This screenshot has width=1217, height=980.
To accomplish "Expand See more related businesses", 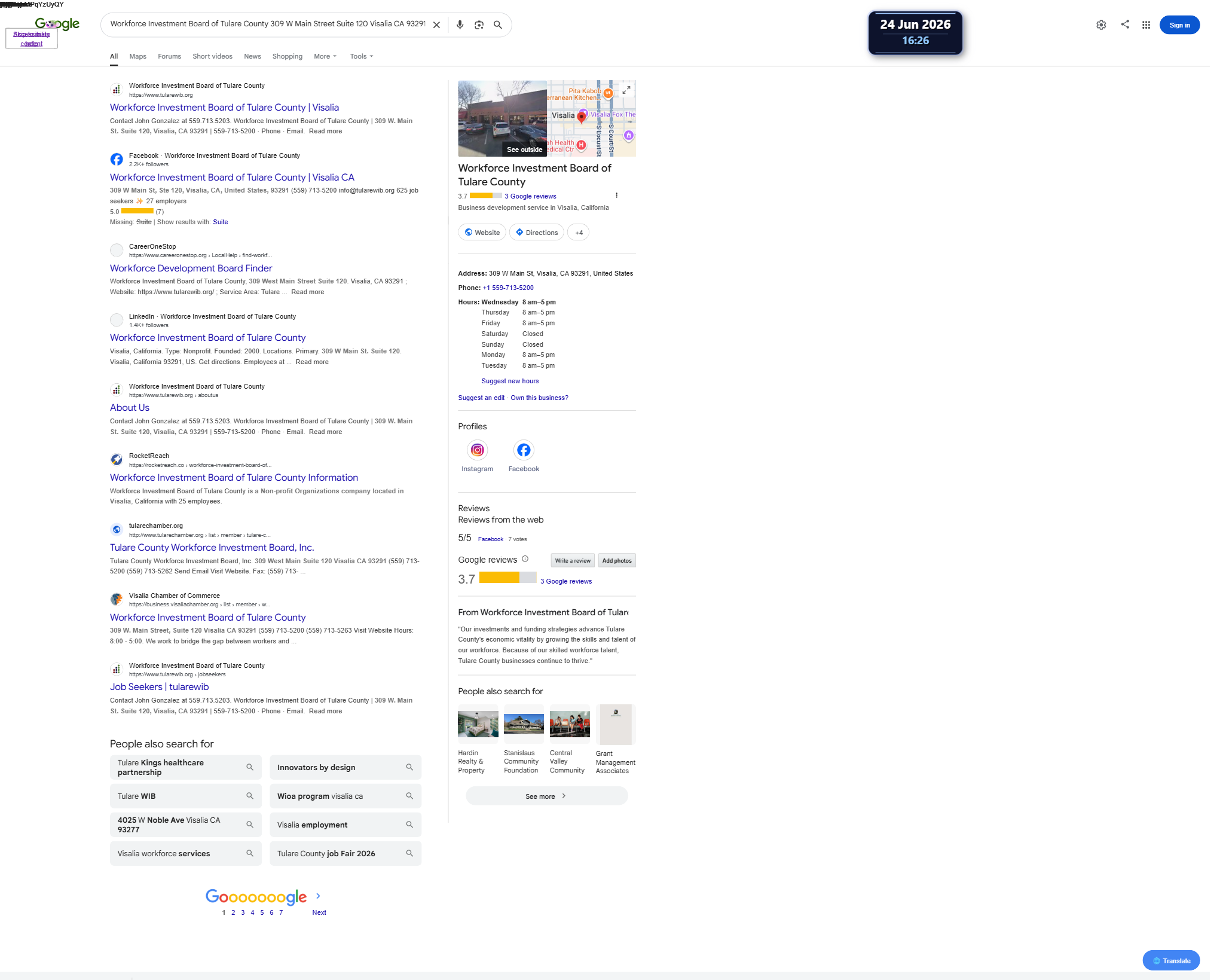I will 546,796.
